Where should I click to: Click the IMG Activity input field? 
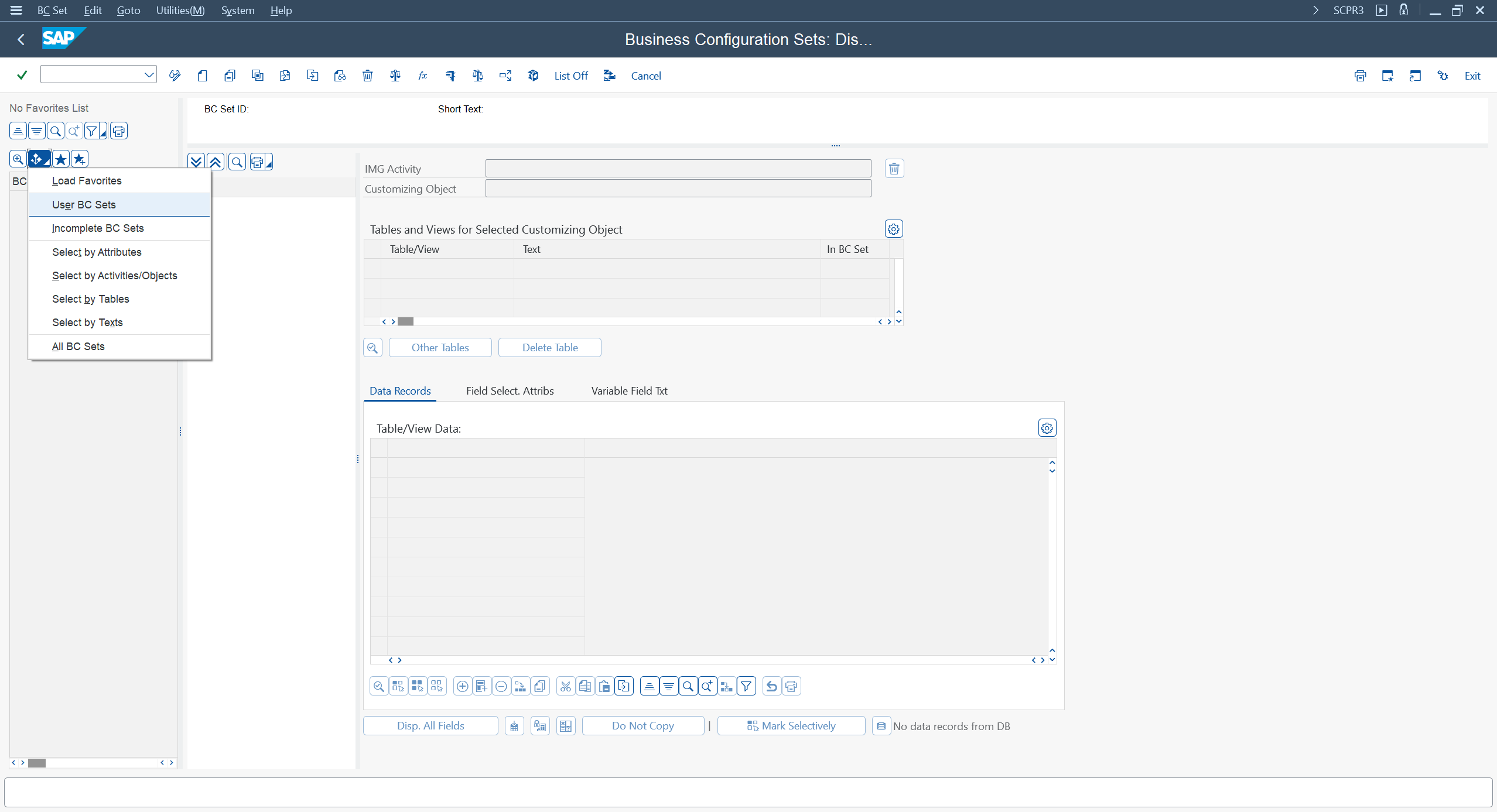[x=678, y=169]
